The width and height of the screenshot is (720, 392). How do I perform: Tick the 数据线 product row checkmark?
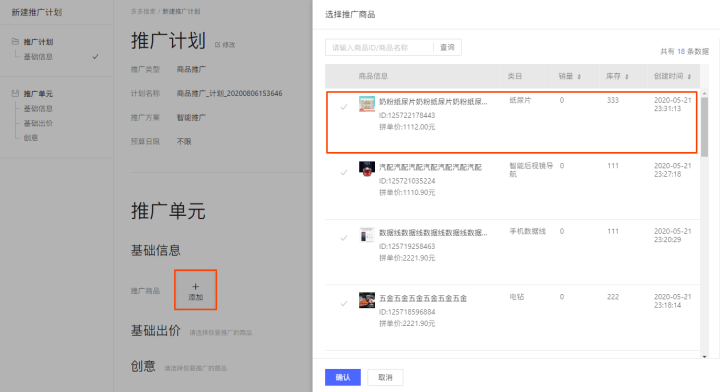point(343,238)
